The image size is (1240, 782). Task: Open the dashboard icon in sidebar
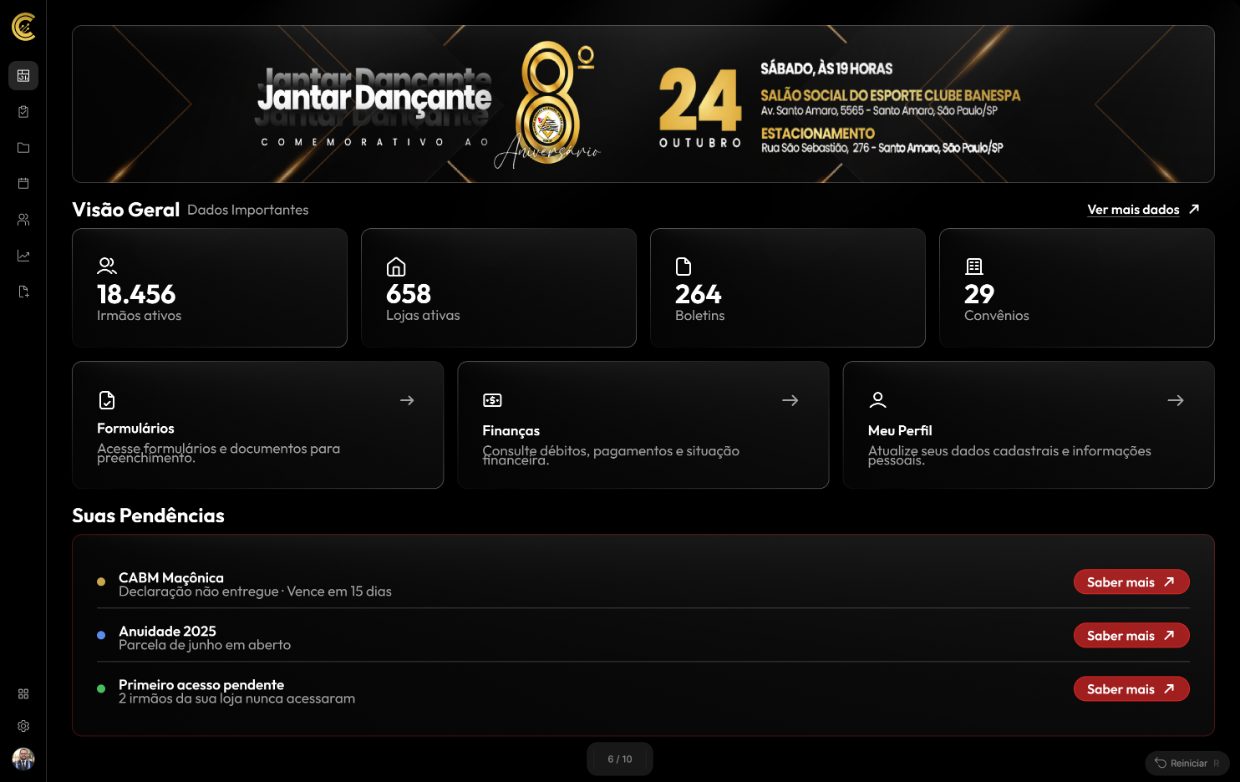coord(23,76)
